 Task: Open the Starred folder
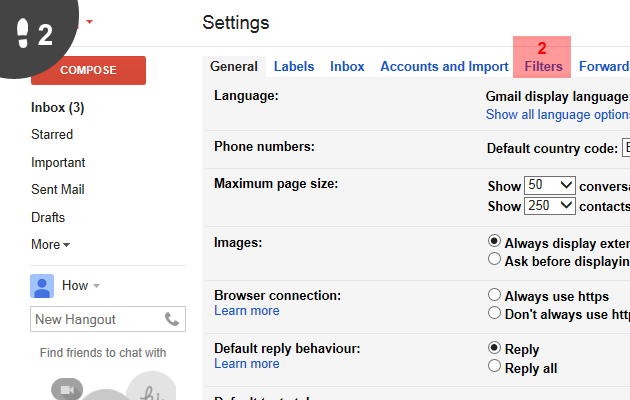click(x=52, y=135)
